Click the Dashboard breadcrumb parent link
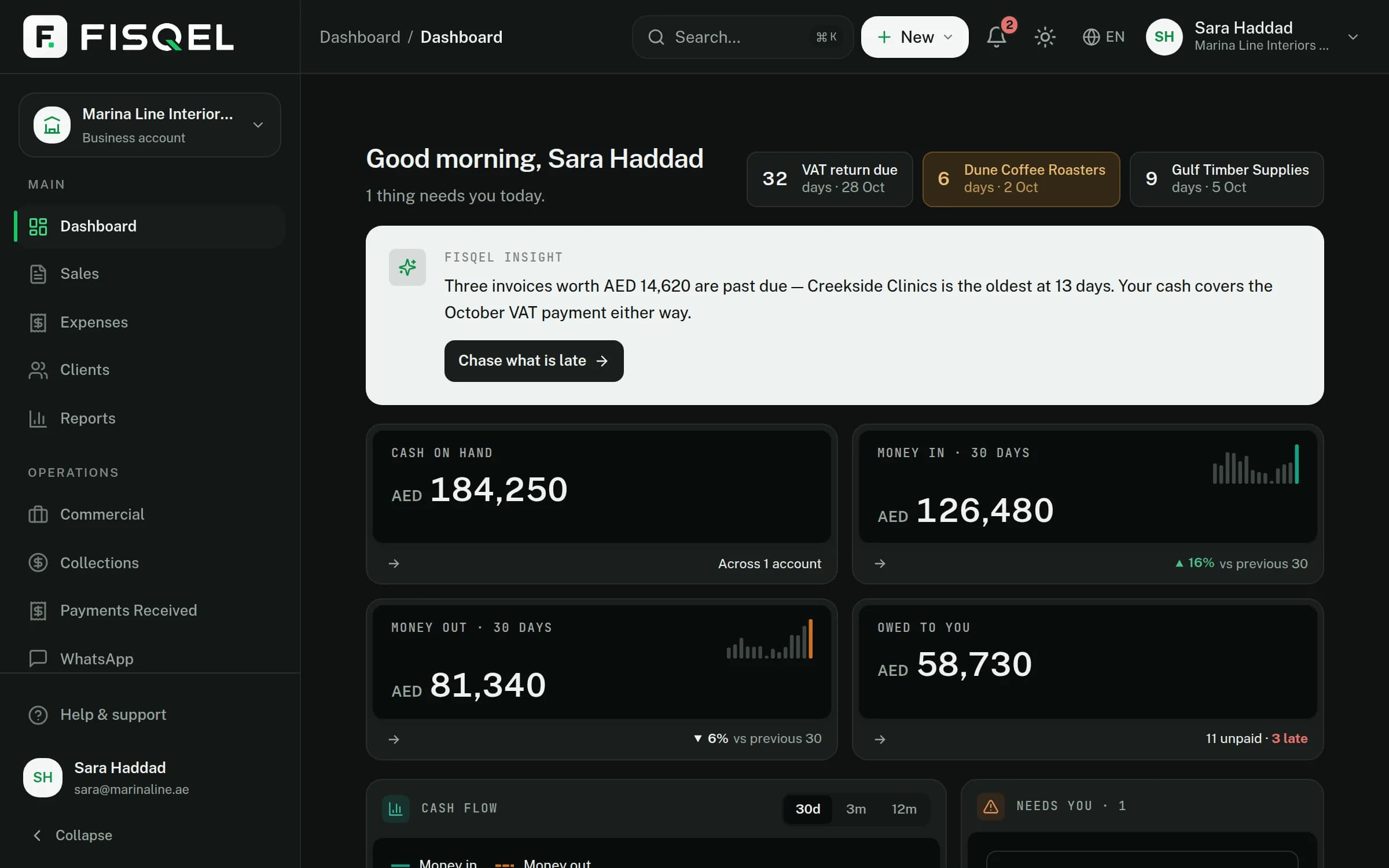The width and height of the screenshot is (1389, 868). pyautogui.click(x=360, y=37)
